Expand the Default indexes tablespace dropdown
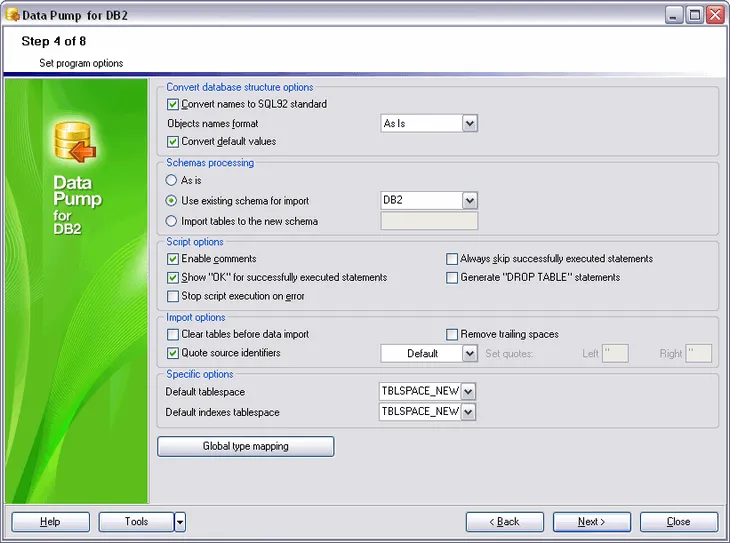The width and height of the screenshot is (730, 543). pyautogui.click(x=468, y=412)
